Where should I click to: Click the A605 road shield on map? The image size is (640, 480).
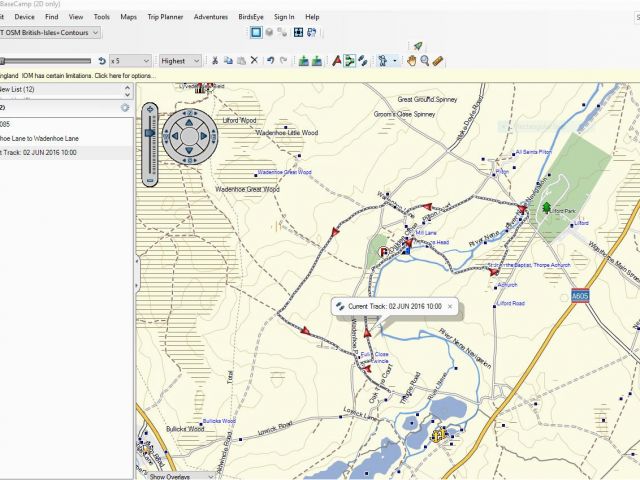tap(580, 296)
